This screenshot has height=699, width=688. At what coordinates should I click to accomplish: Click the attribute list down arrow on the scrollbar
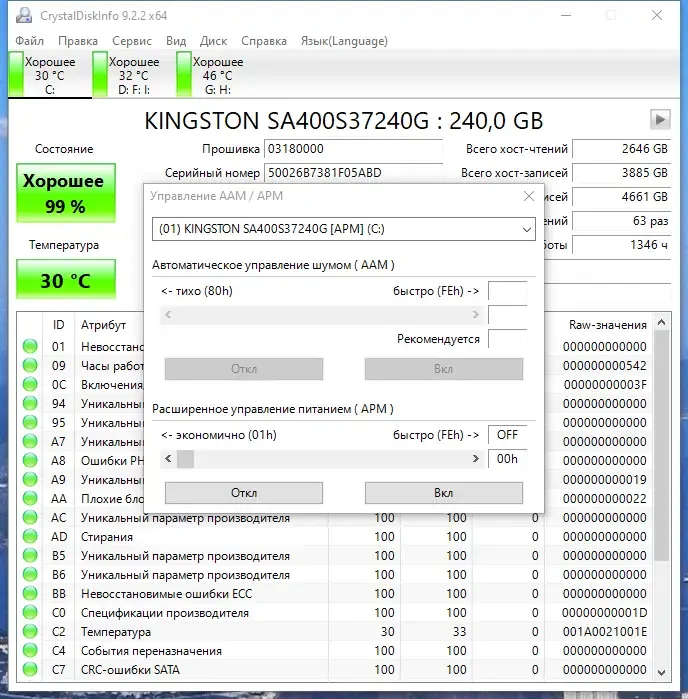(x=662, y=672)
